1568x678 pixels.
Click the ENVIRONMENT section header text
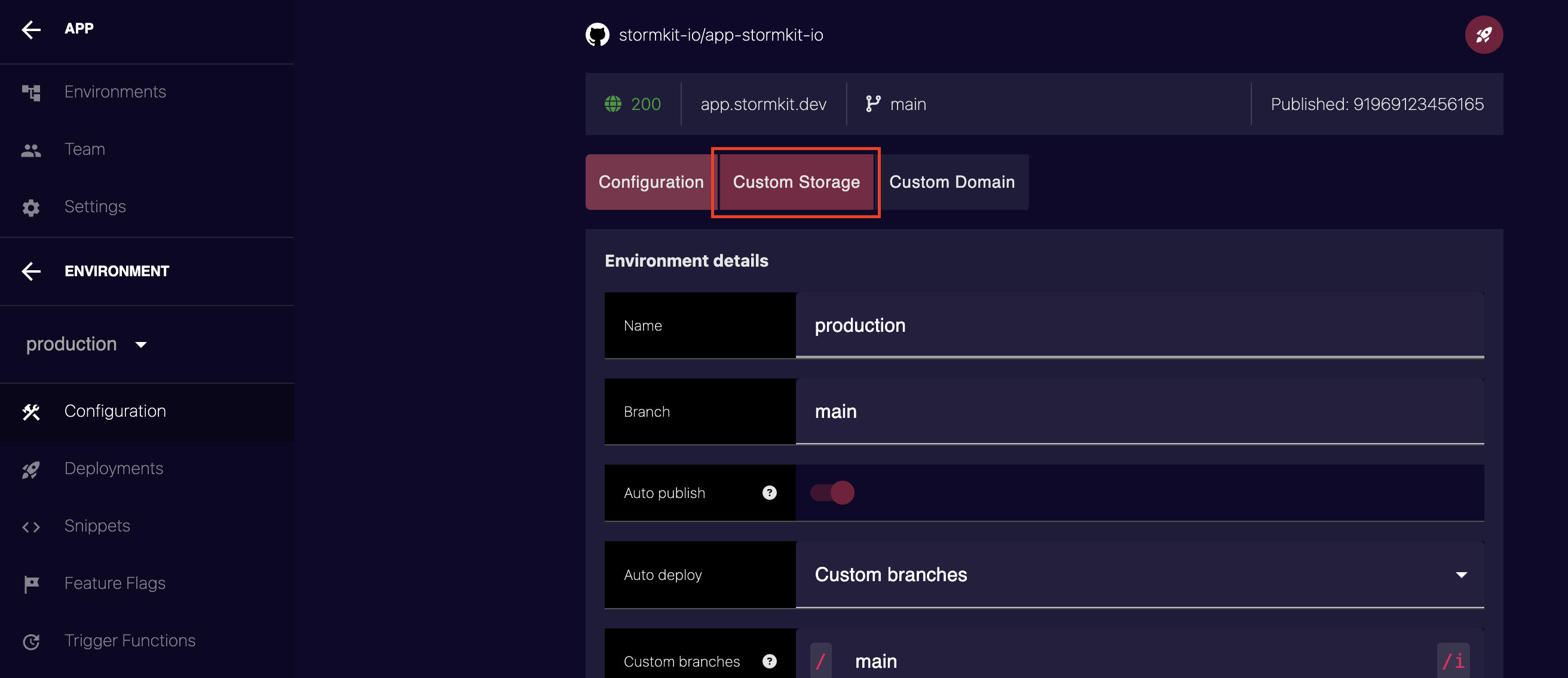(x=117, y=271)
